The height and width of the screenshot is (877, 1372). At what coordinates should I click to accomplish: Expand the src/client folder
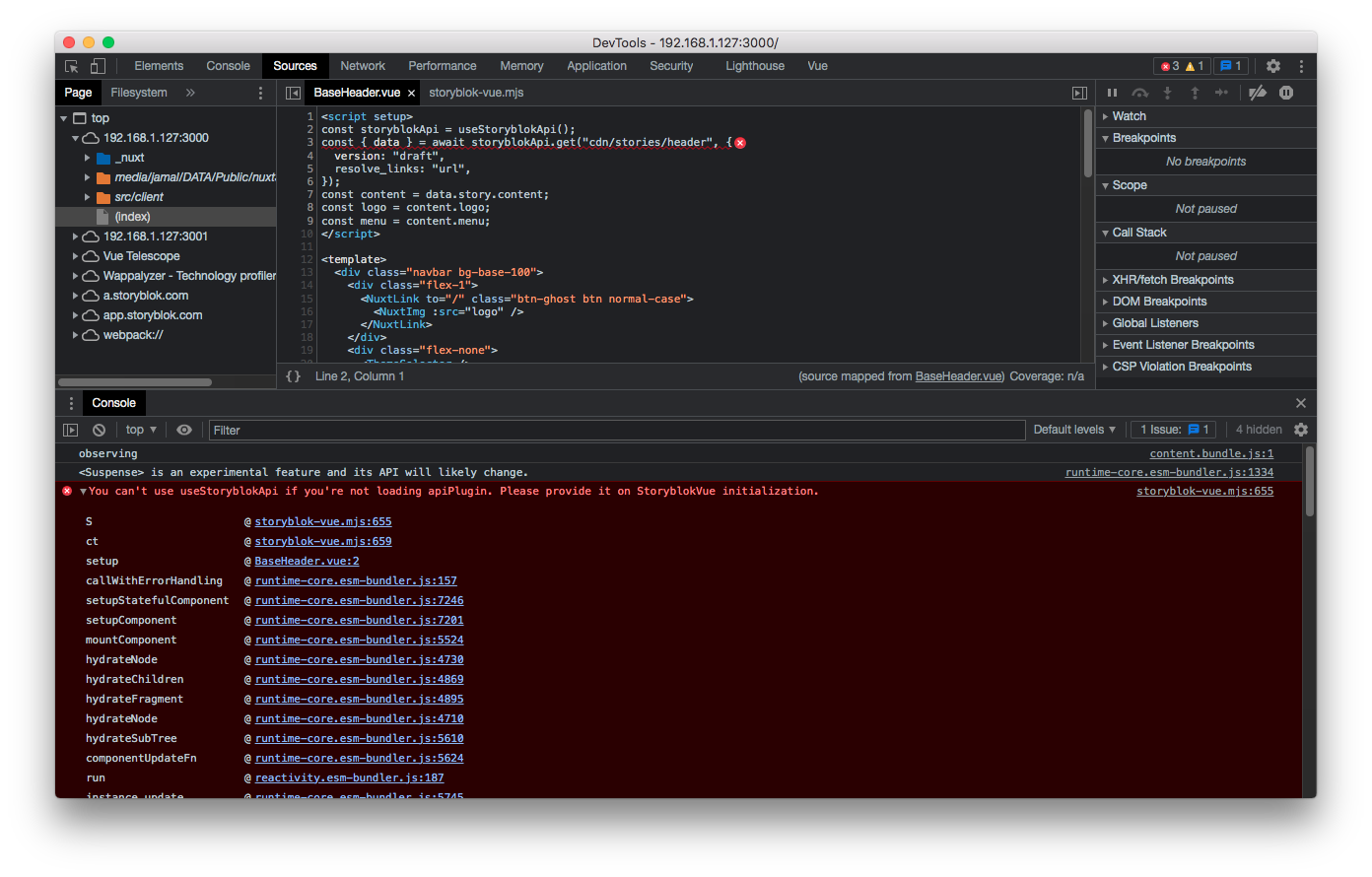(87, 197)
